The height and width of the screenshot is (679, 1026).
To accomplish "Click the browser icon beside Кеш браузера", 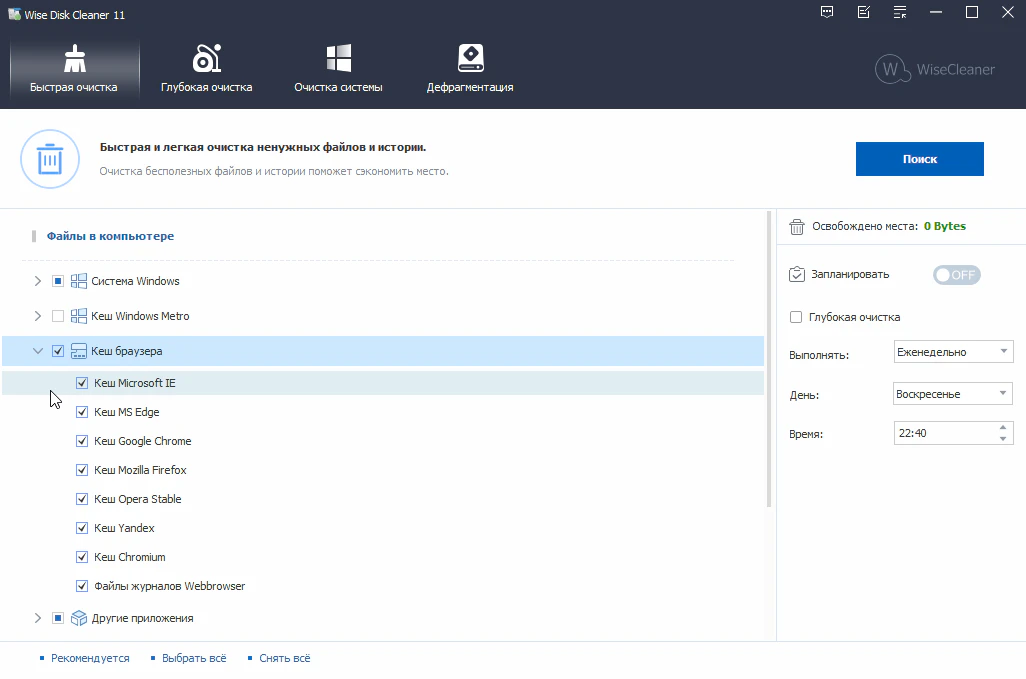I will (x=79, y=351).
